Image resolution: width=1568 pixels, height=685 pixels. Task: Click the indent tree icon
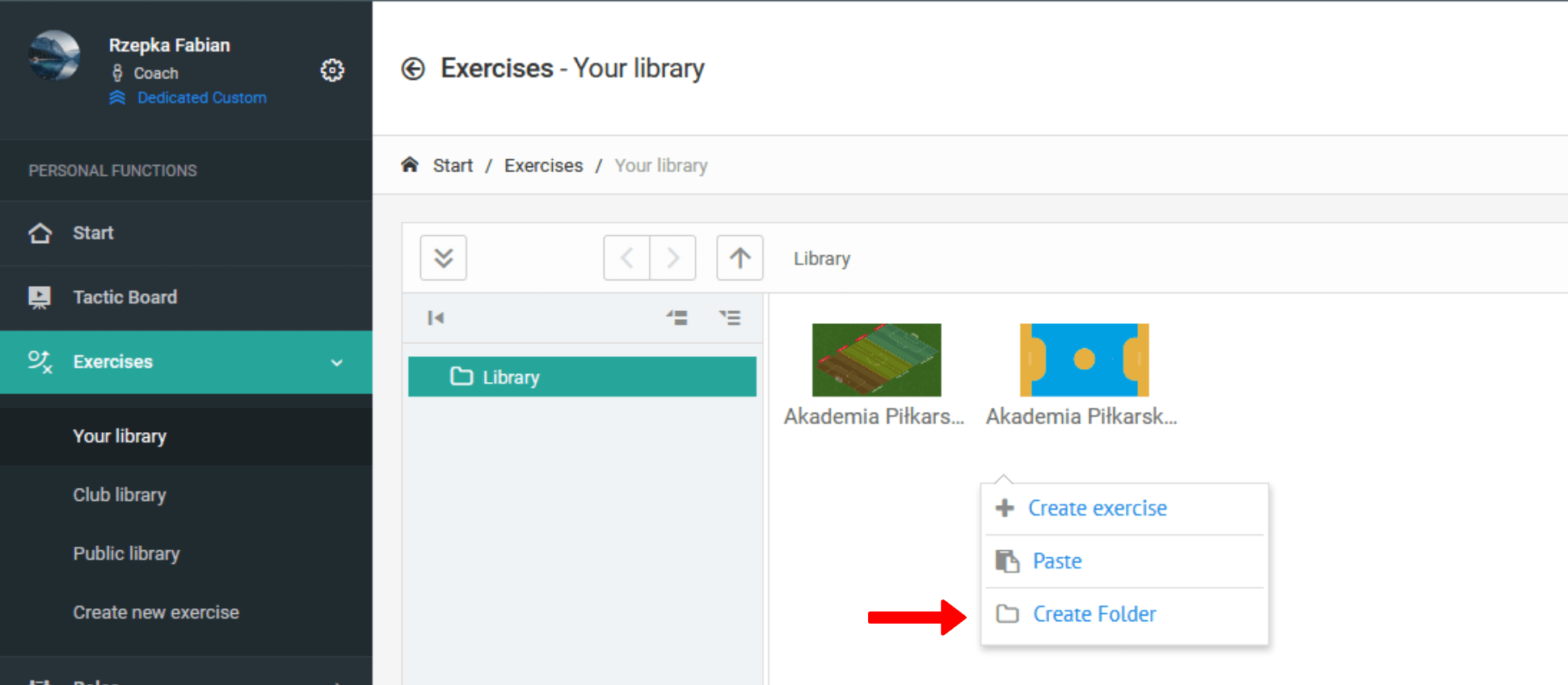(x=730, y=317)
